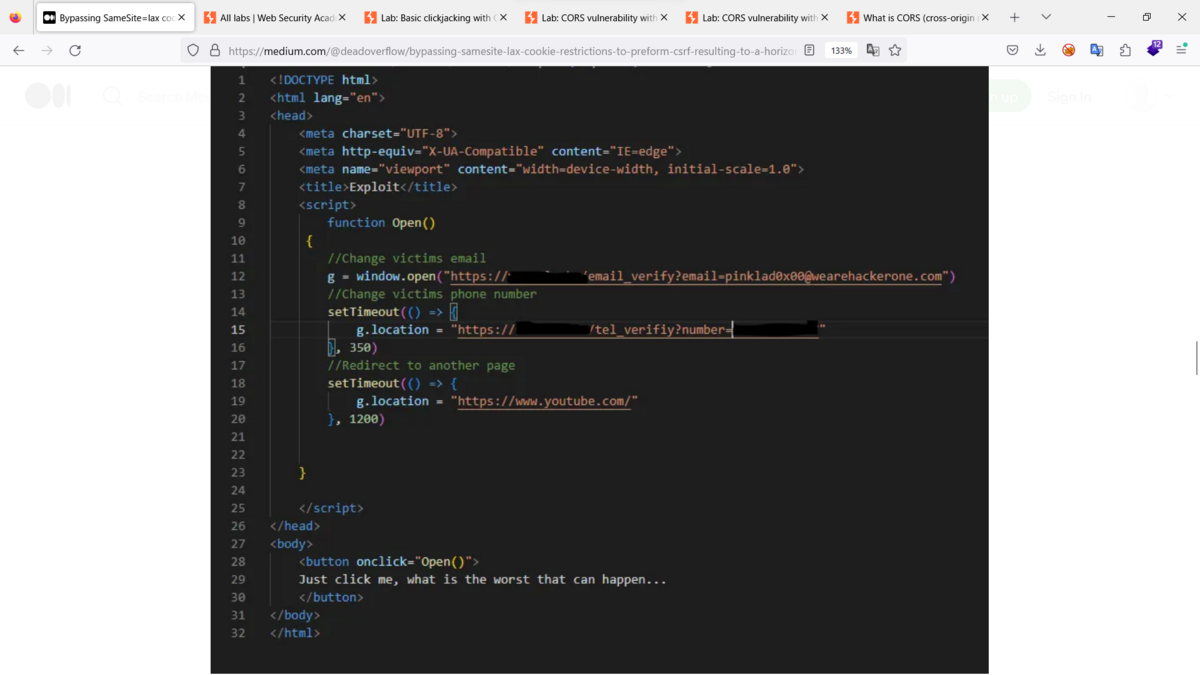The height and width of the screenshot is (675, 1200).
Task: Click the <html lang="en"> line
Action: click(327, 98)
